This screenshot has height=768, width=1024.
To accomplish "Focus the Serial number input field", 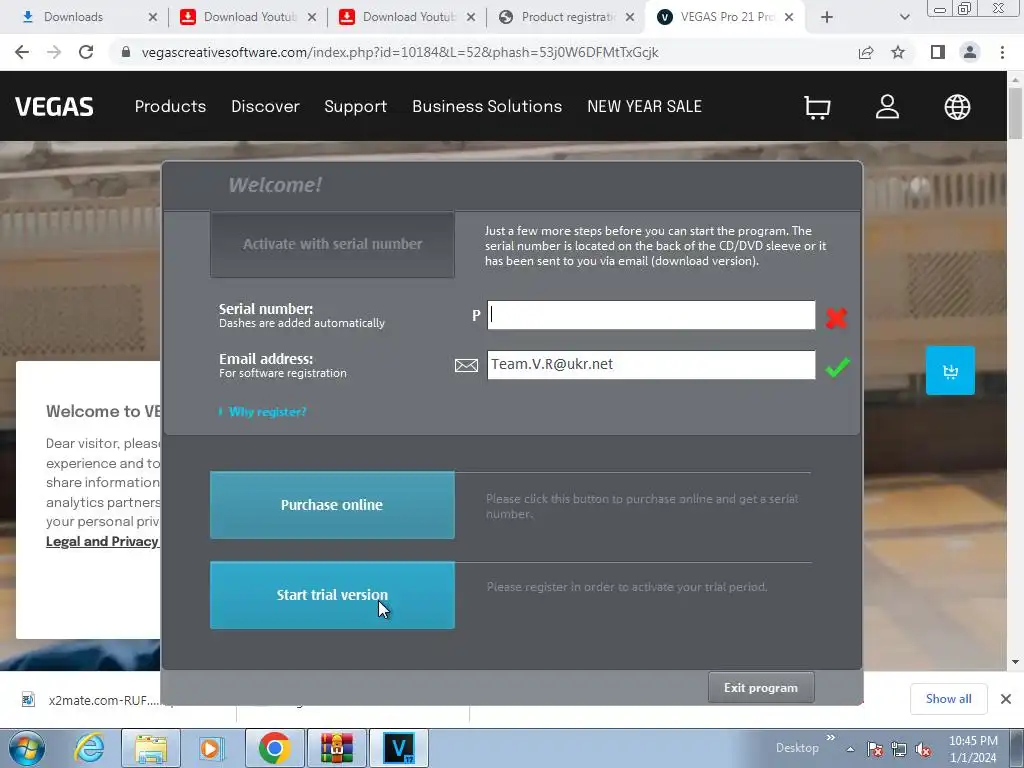I will pyautogui.click(x=651, y=315).
